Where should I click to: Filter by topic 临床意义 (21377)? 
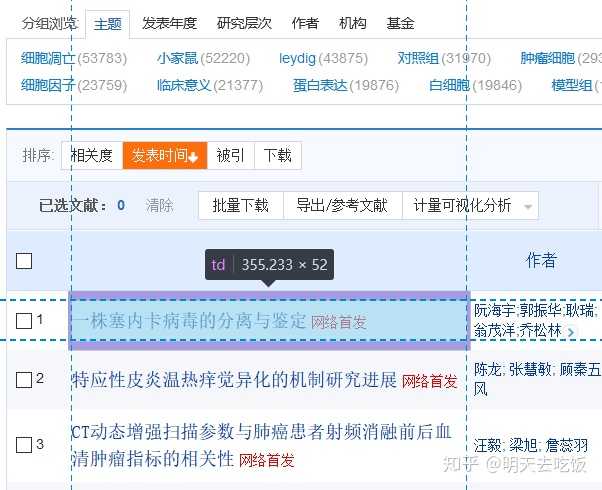click(210, 85)
